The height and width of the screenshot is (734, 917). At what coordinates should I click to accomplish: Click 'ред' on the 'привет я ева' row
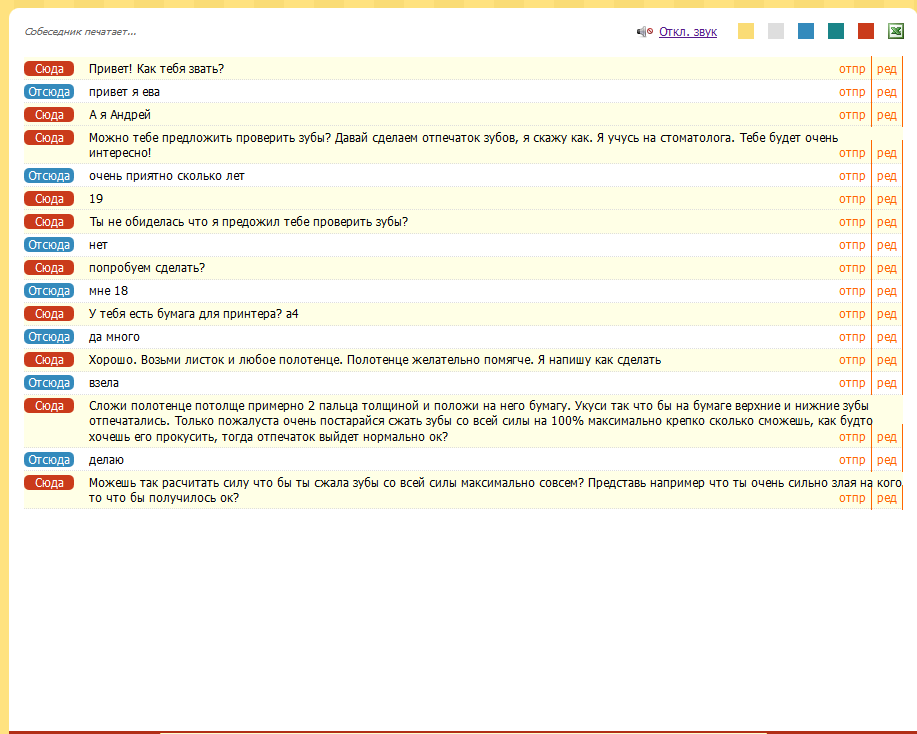[887, 92]
